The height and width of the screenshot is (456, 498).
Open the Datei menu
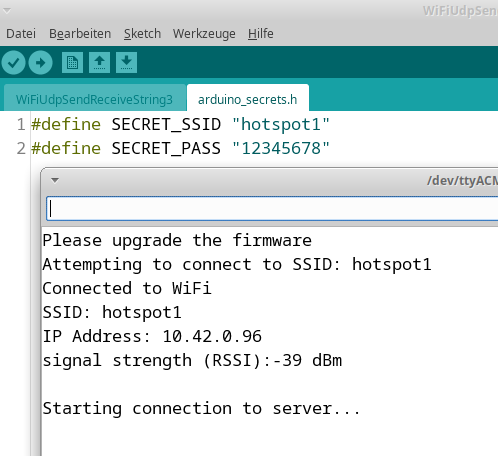(21, 34)
